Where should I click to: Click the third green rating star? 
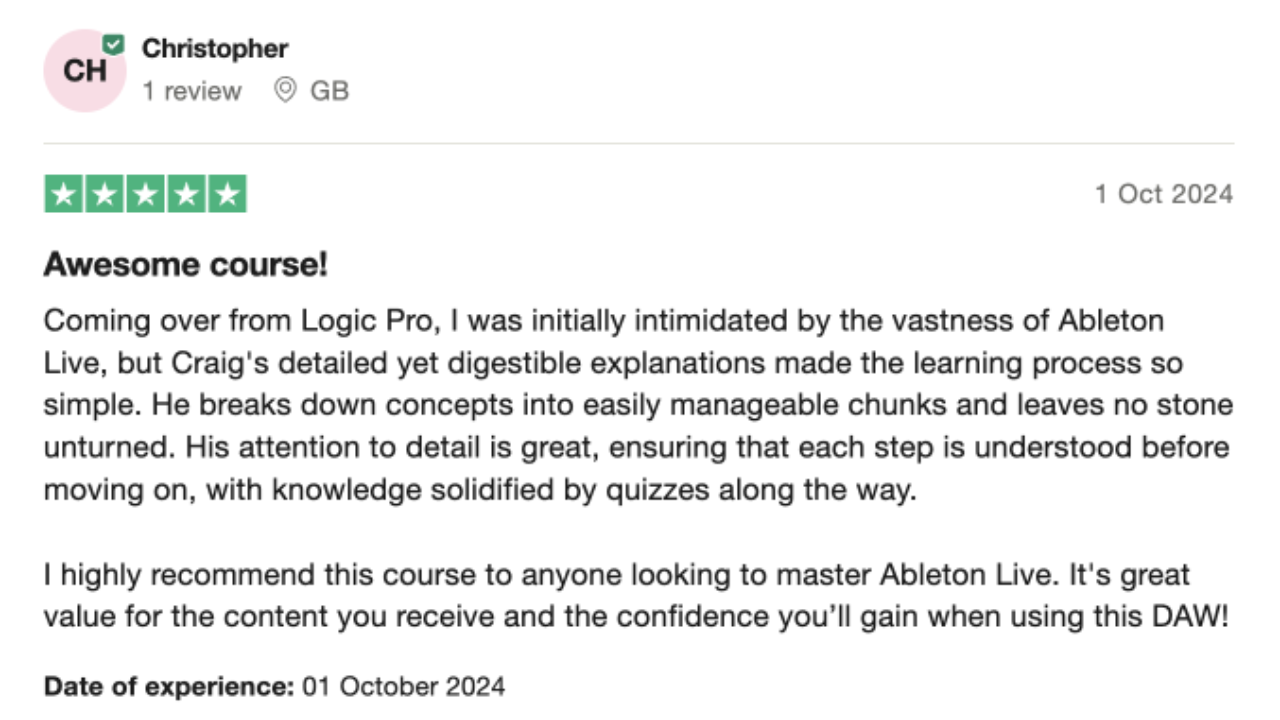point(145,195)
